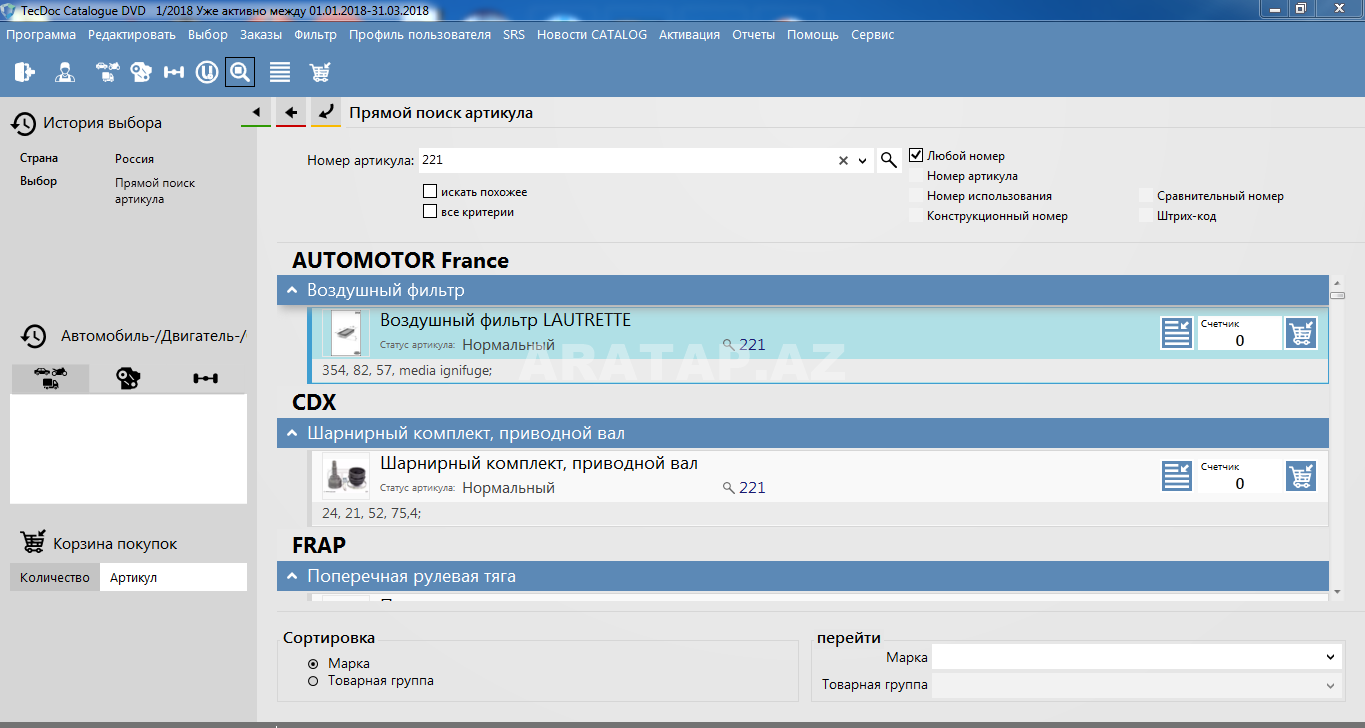Screen dimensions: 1365x728
Task: Open the Фильтр menu
Action: tap(316, 34)
